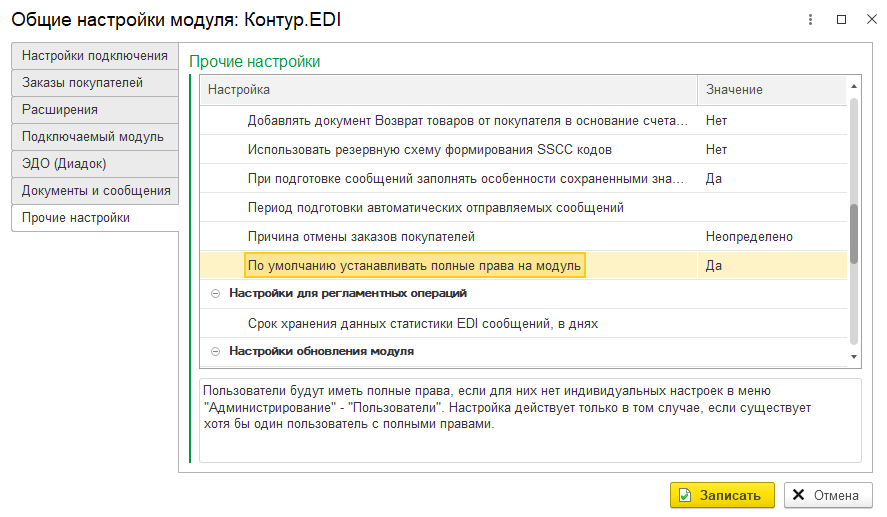Click value Неопределено for Причина отмены заказов
The image size is (887, 517).
click(749, 236)
